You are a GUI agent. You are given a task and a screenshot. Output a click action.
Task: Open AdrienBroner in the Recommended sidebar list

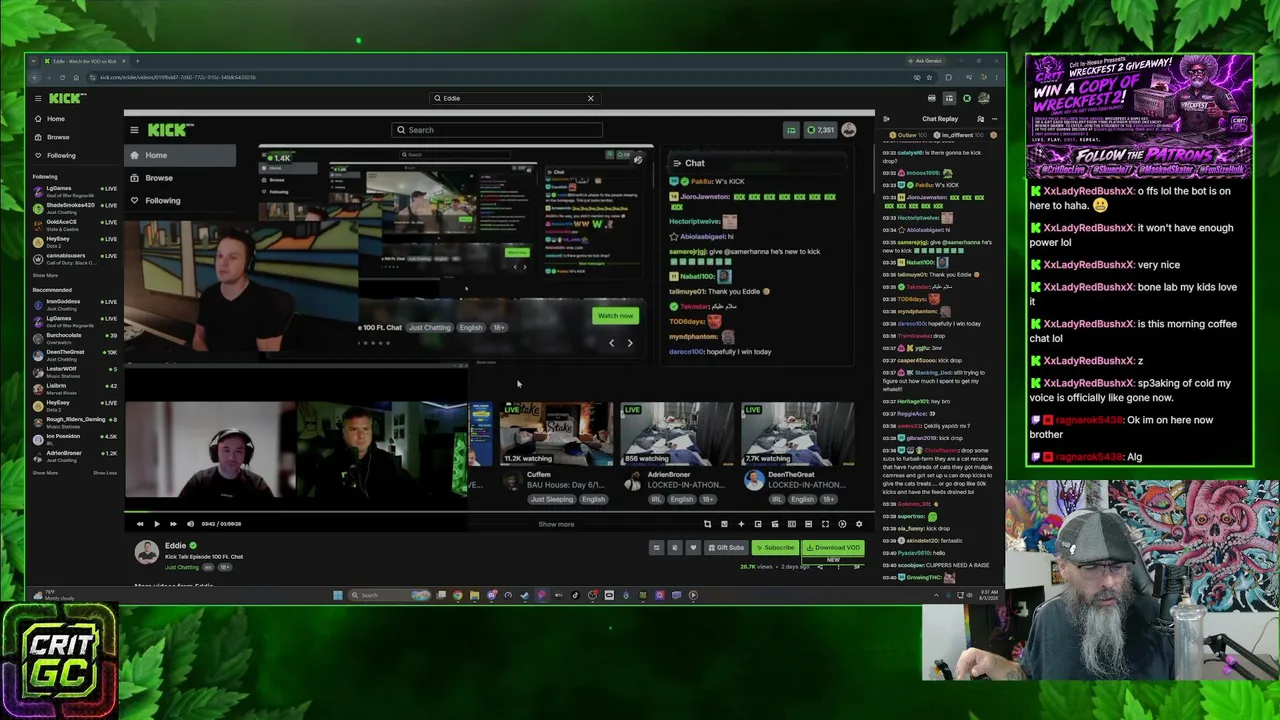[75, 456]
